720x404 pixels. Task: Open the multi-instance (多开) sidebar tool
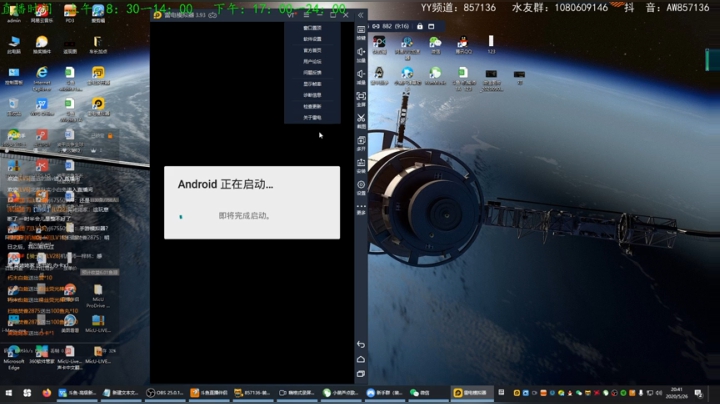[361, 143]
